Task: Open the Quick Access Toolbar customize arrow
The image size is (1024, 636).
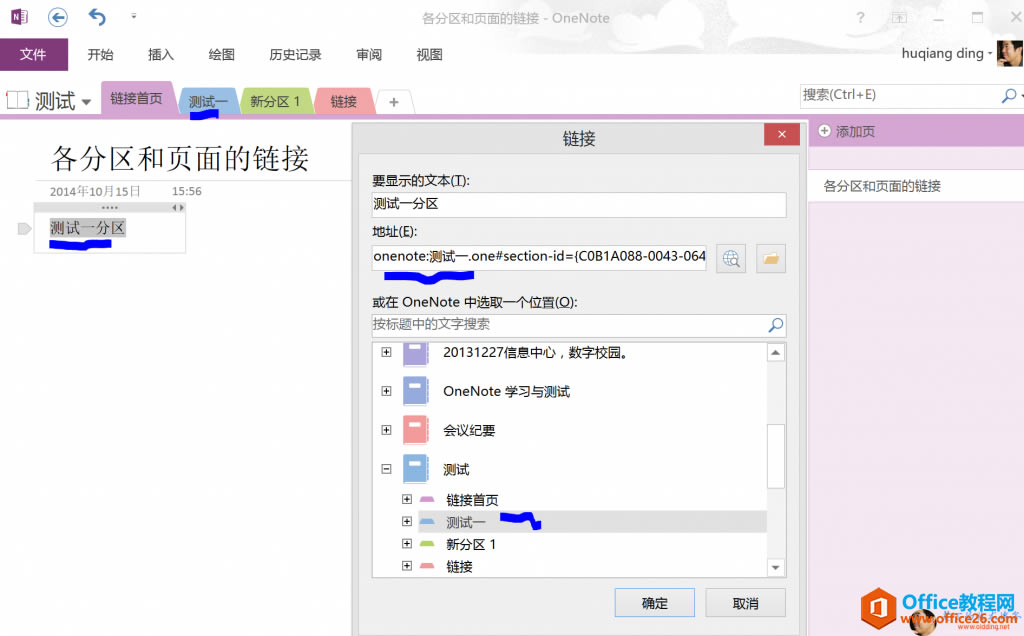Action: [x=133, y=16]
